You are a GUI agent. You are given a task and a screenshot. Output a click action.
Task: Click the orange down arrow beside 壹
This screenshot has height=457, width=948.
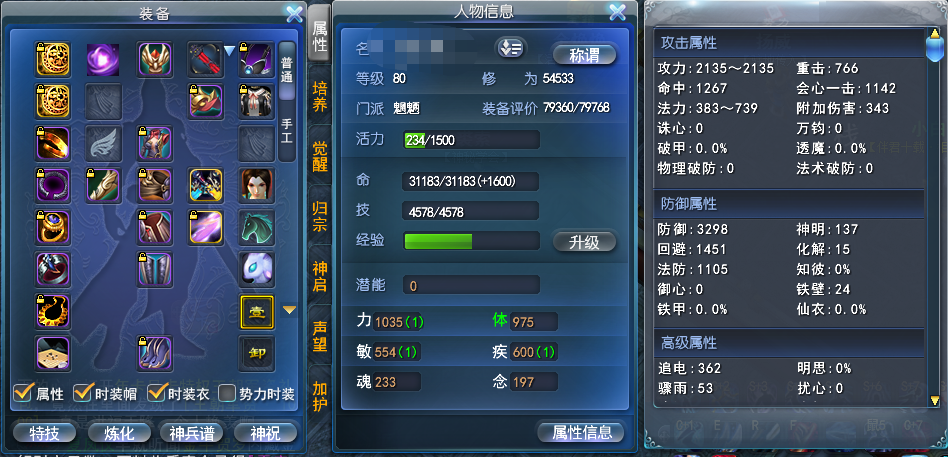click(290, 311)
